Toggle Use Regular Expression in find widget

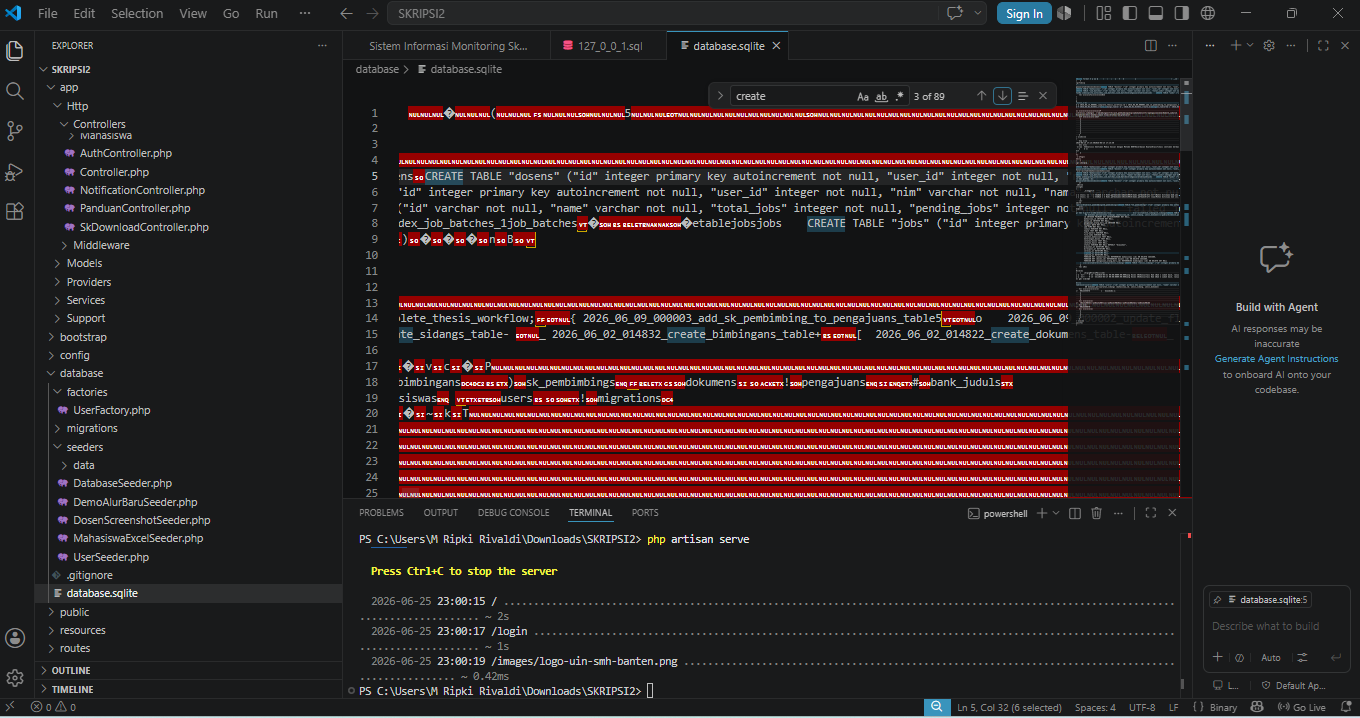(x=899, y=96)
